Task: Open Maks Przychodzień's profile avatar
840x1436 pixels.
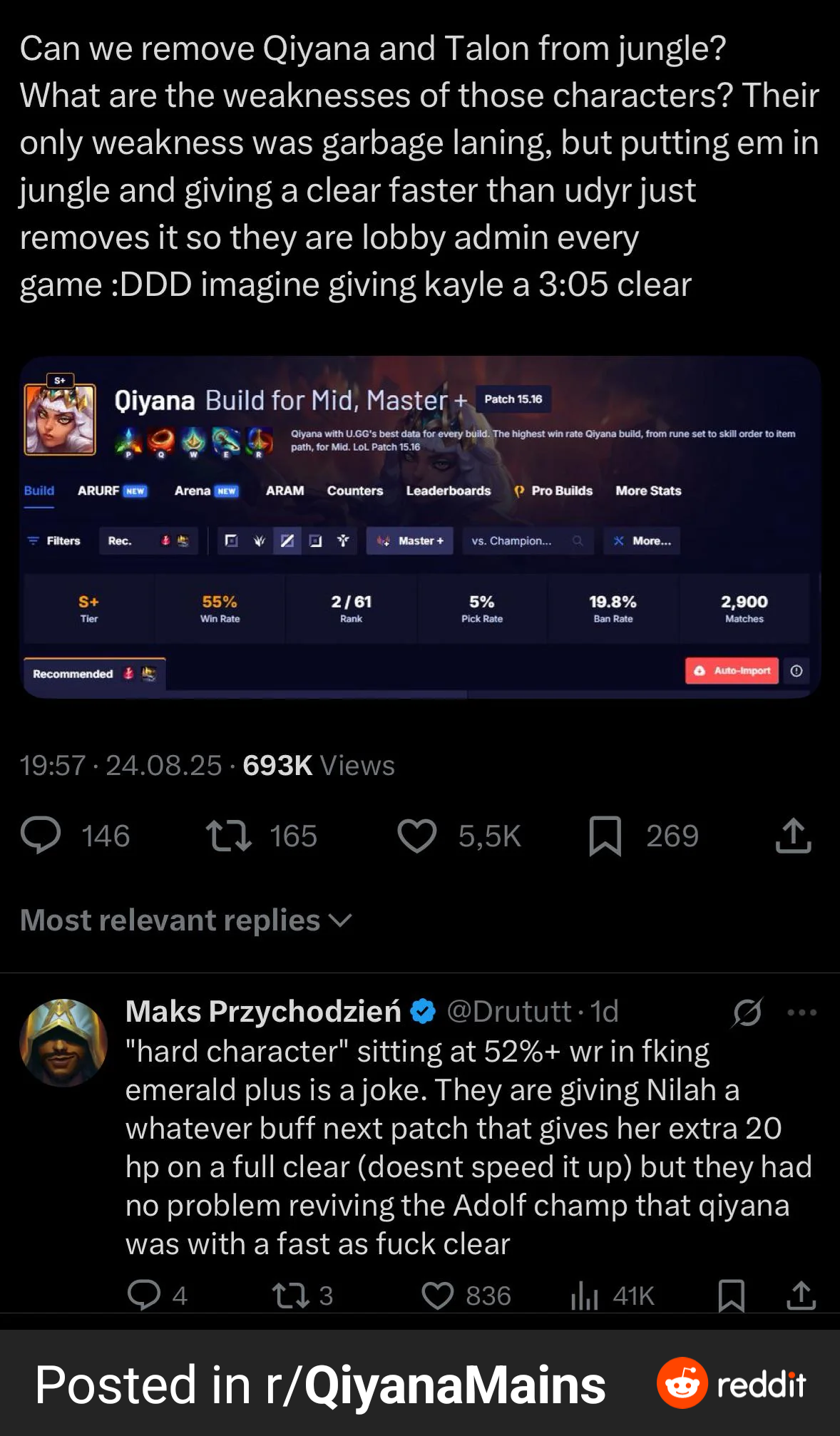Action: coord(63,1043)
